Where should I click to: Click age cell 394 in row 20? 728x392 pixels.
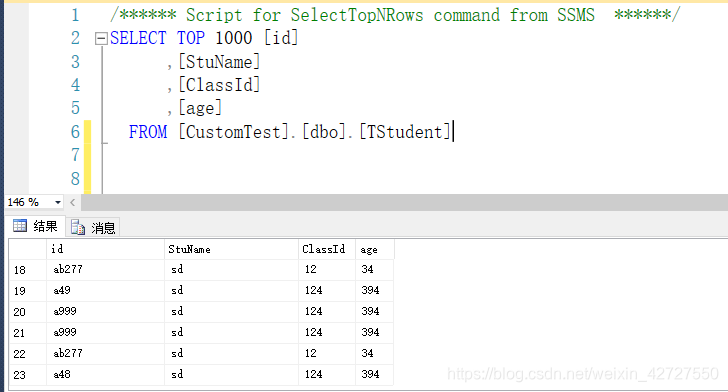tap(375, 312)
